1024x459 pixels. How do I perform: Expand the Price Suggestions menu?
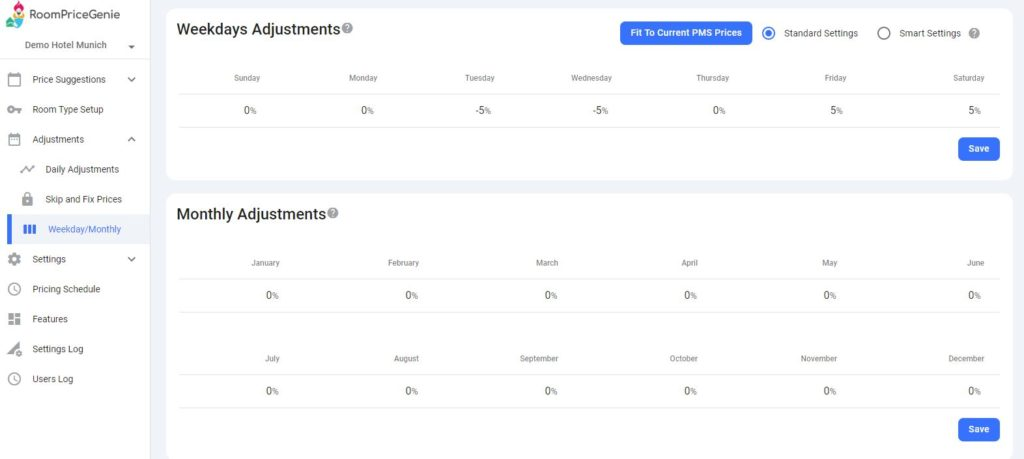pos(131,80)
